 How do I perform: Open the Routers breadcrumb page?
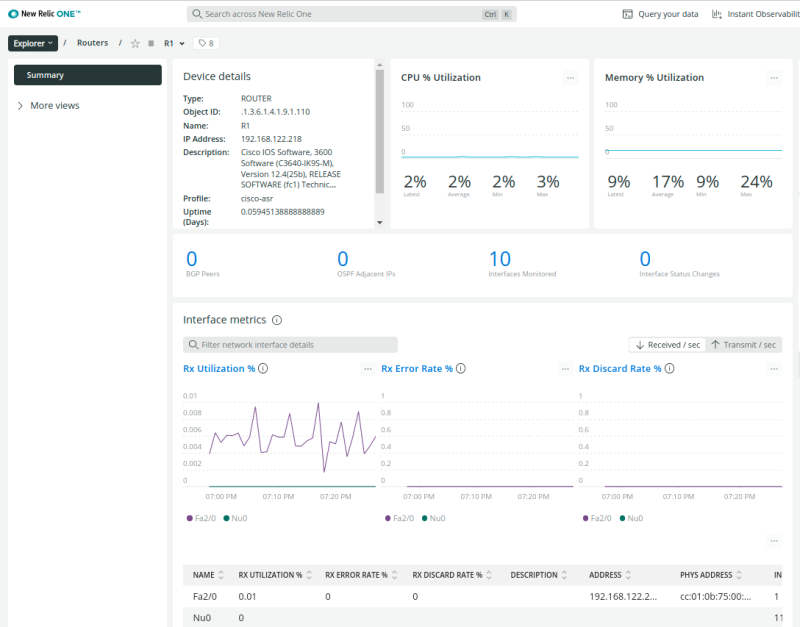tap(92, 43)
